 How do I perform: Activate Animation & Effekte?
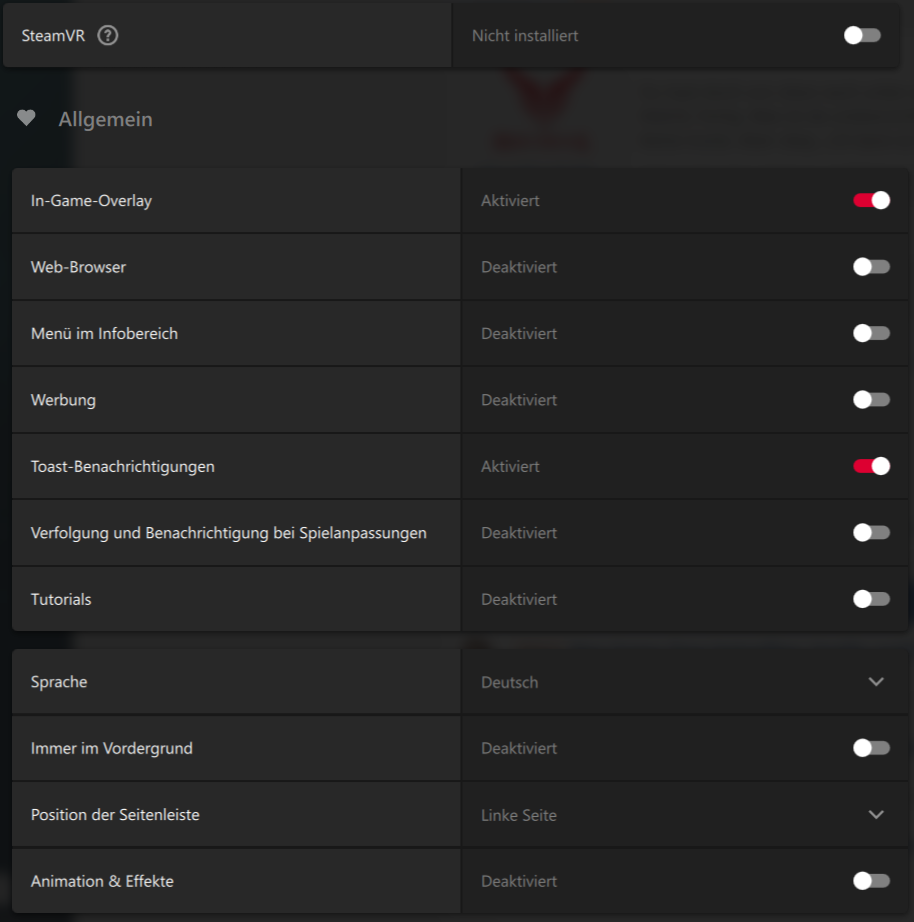870,881
